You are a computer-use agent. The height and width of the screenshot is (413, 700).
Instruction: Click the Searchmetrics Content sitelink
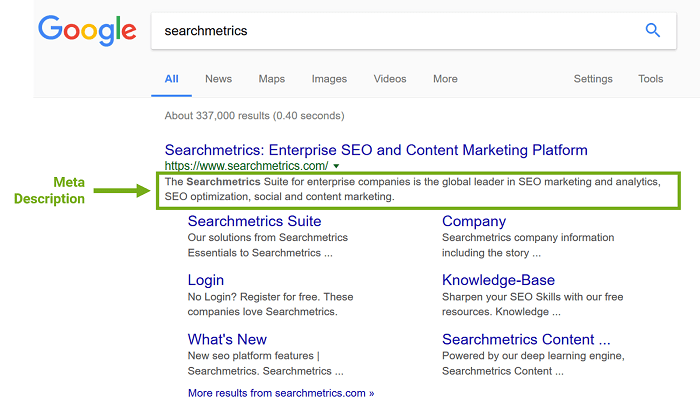click(x=526, y=339)
